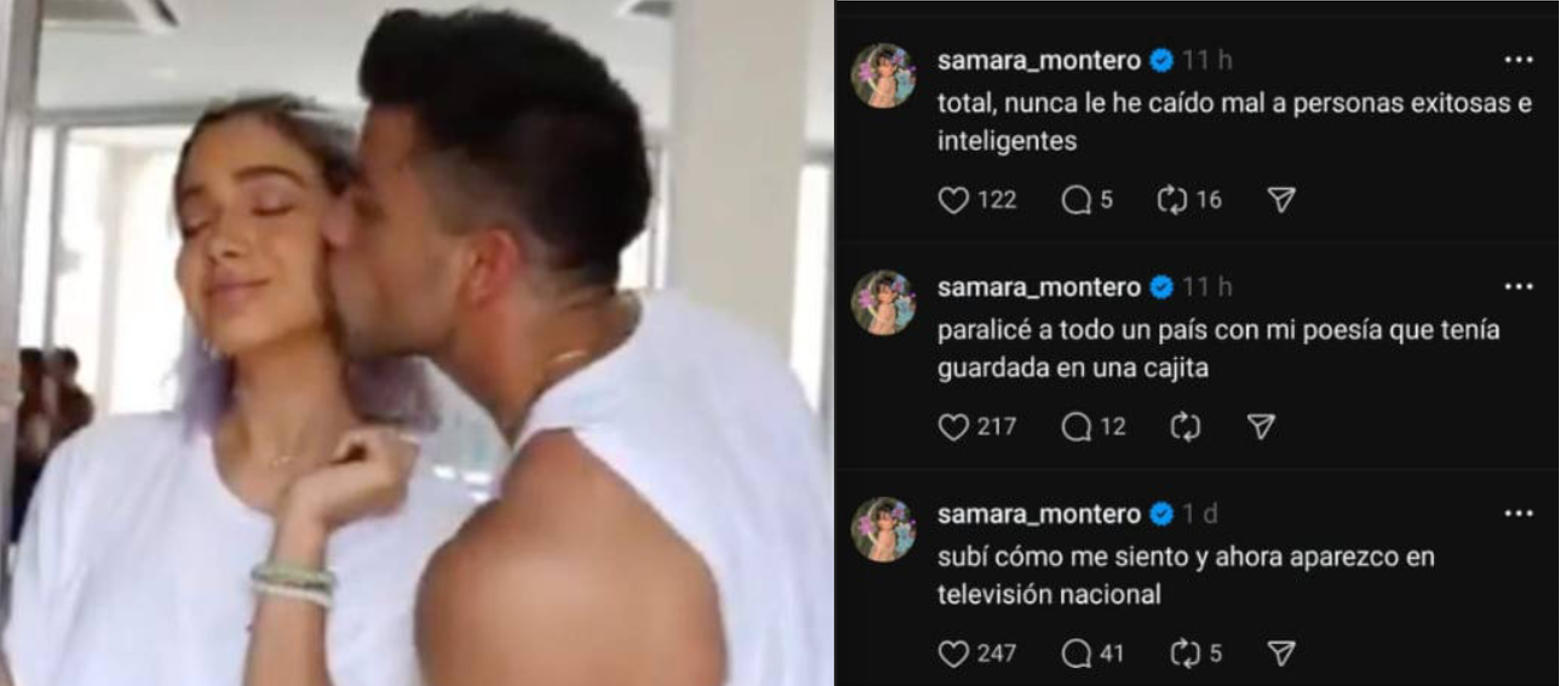Viewport: 1559px width, 686px height.
Task: Click the profile avatar on the first post
Action: (883, 76)
